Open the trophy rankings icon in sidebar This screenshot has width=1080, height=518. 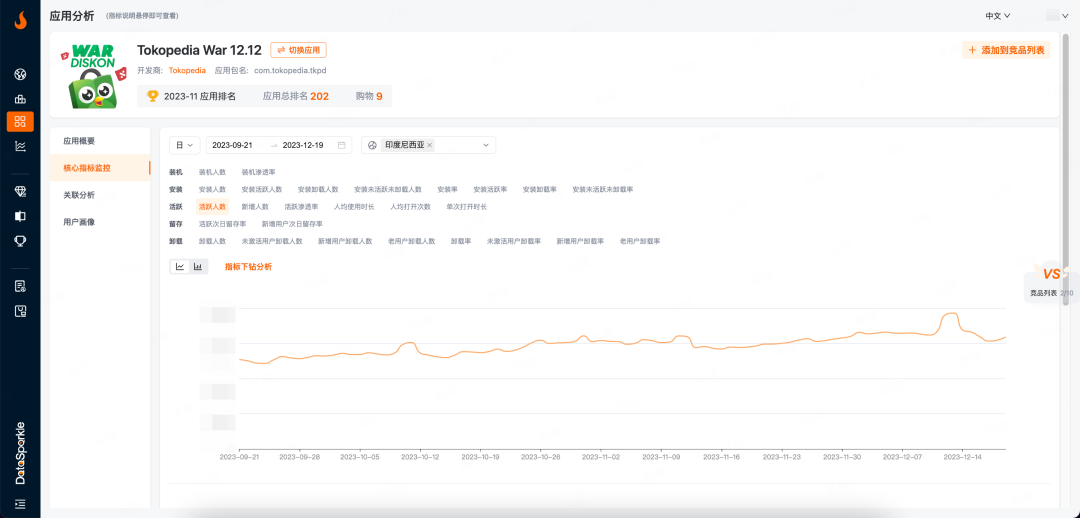coord(20,240)
